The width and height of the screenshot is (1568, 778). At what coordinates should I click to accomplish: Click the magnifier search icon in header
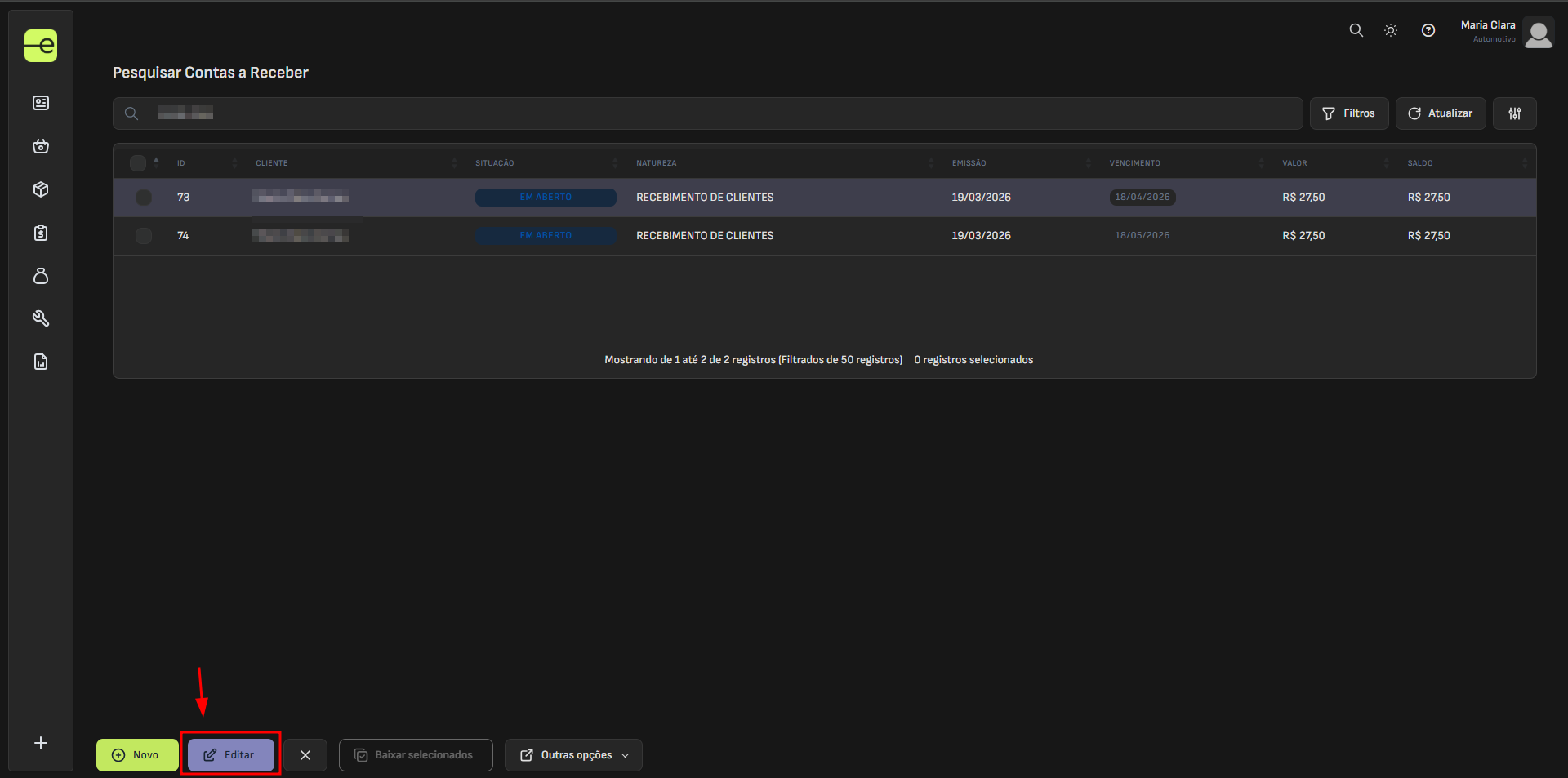pyautogui.click(x=1356, y=30)
